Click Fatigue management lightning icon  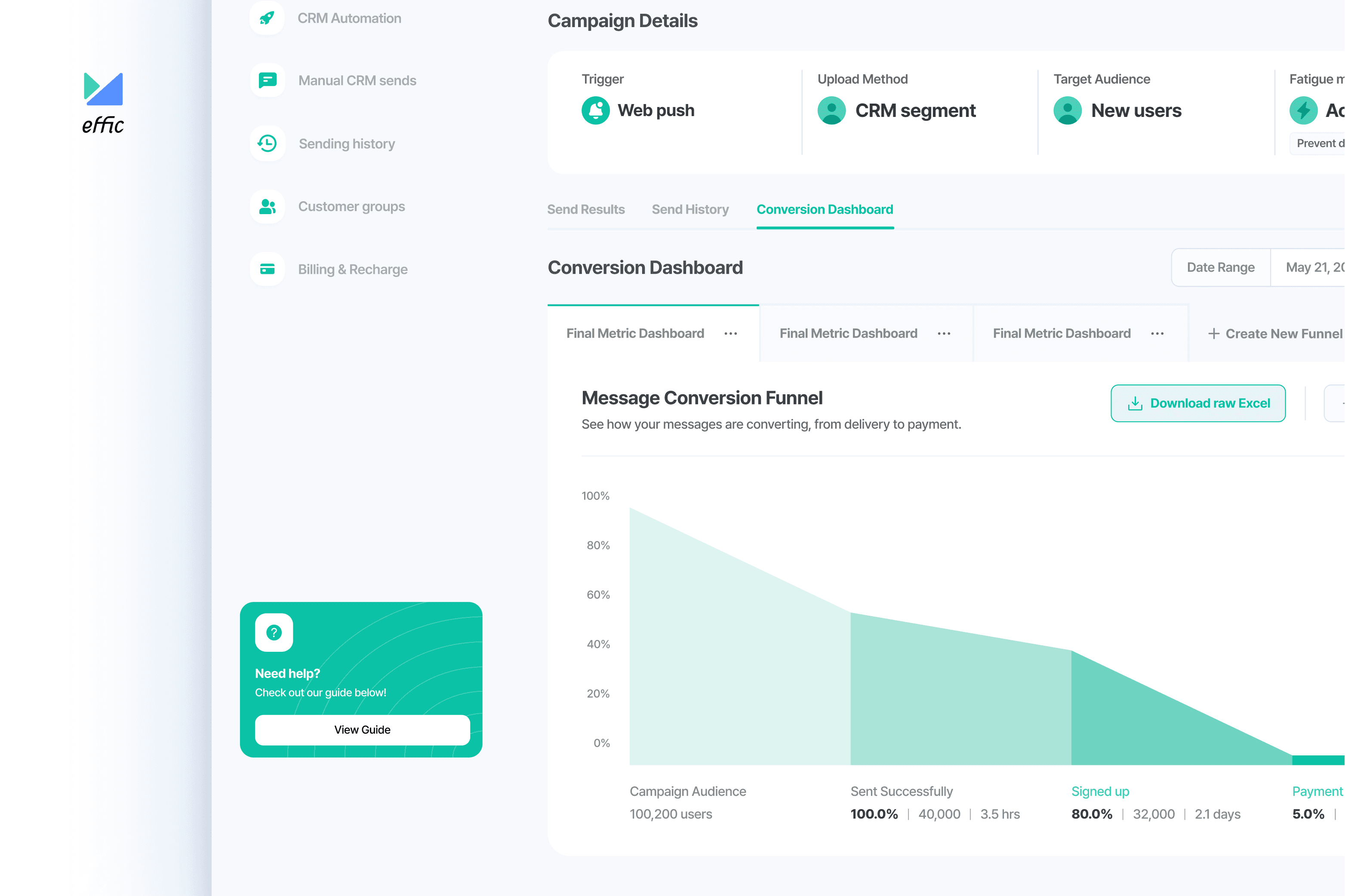[x=1303, y=110]
